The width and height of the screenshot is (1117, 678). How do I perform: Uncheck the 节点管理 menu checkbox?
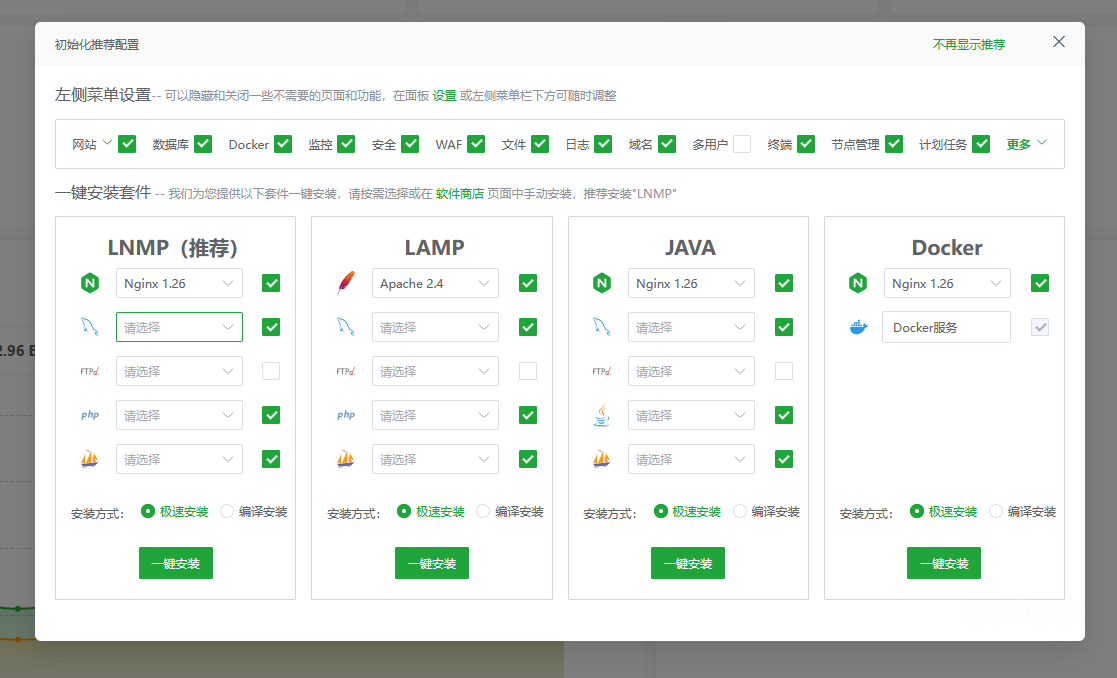[894, 144]
